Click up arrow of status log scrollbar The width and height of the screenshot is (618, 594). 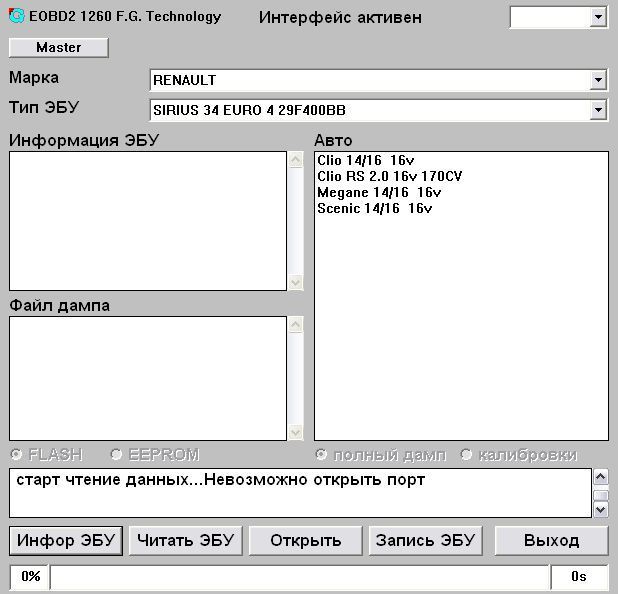pos(601,477)
